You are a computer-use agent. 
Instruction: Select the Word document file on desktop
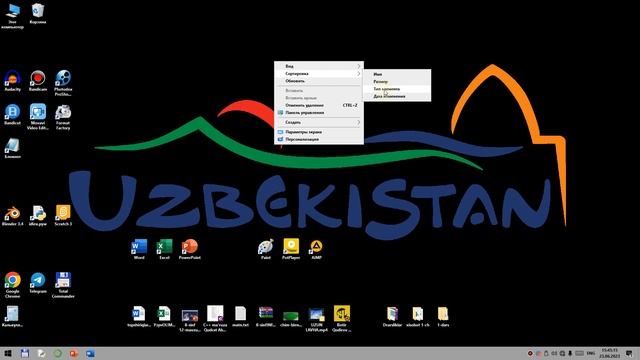coord(139,317)
